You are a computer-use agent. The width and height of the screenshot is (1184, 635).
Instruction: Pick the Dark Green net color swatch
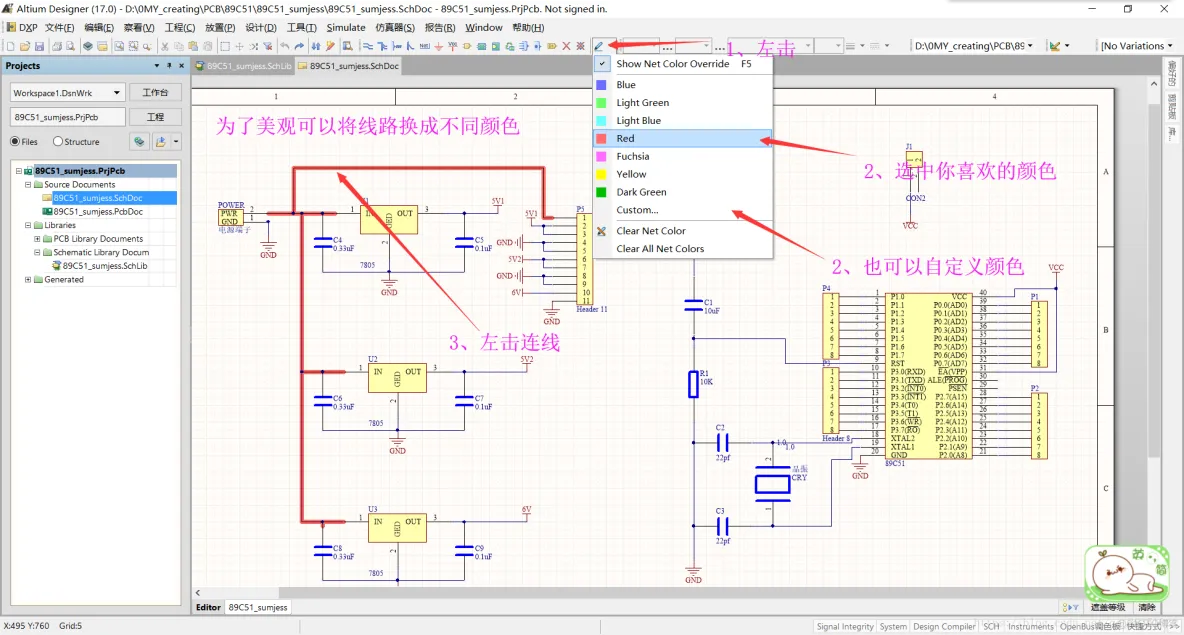(x=601, y=193)
